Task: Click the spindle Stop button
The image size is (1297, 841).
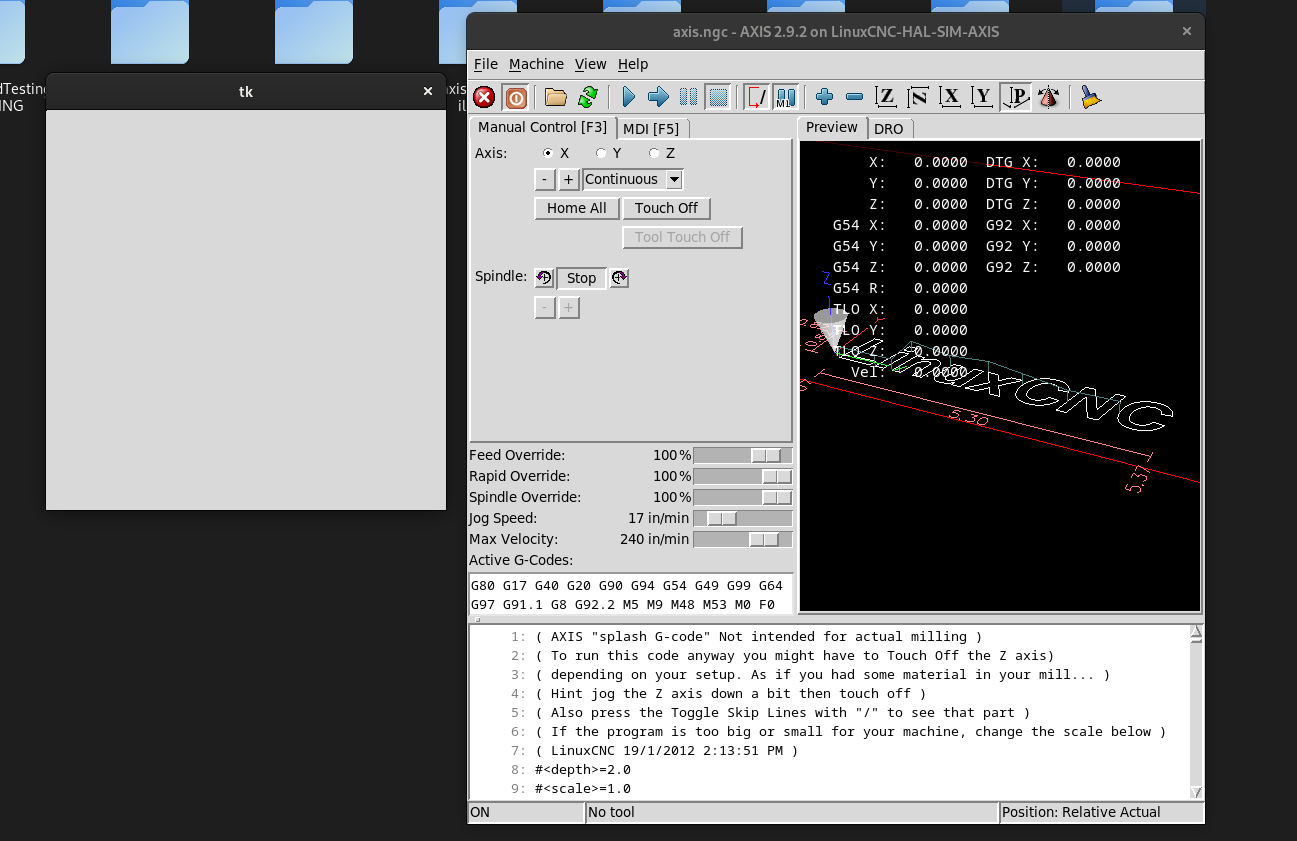Action: point(581,278)
